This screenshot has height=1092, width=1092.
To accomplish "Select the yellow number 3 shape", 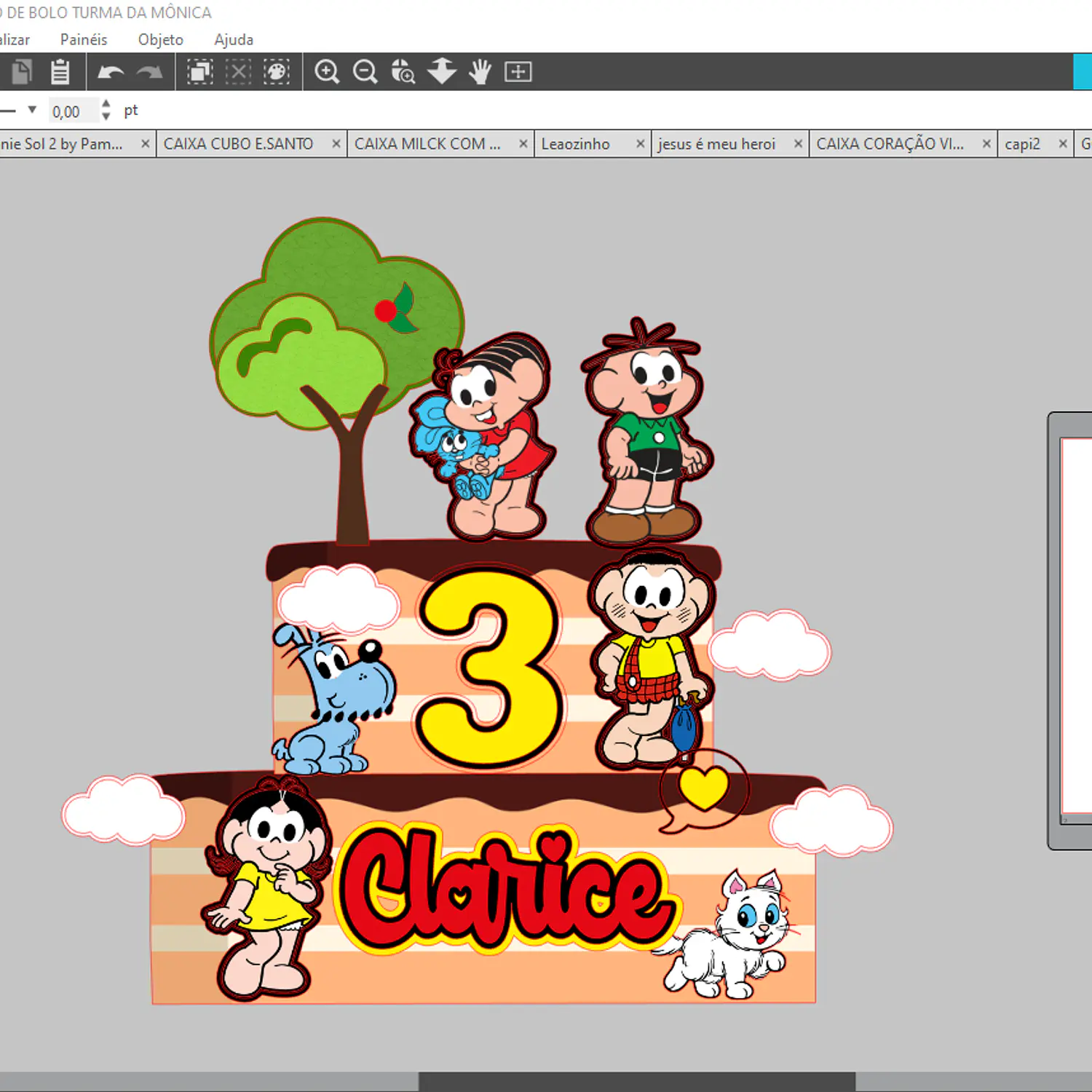I will [x=490, y=668].
